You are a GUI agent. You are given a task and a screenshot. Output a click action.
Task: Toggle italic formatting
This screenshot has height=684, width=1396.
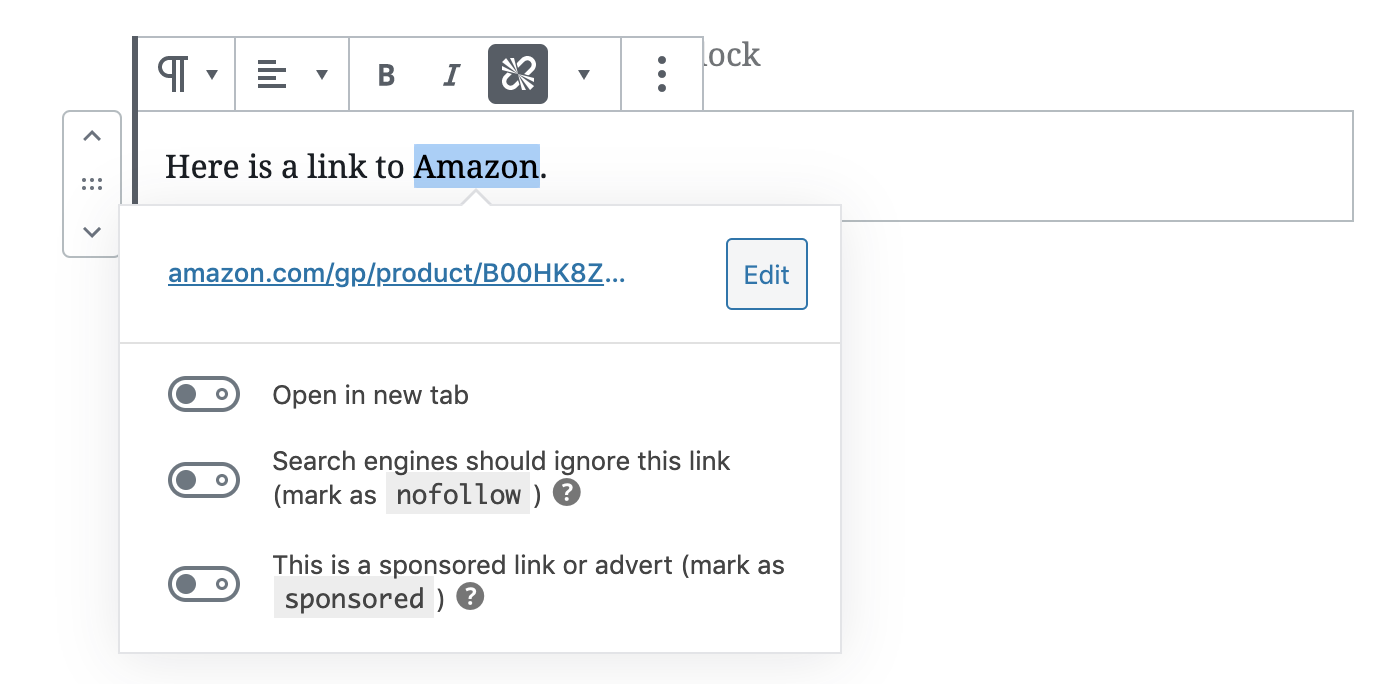coord(452,75)
